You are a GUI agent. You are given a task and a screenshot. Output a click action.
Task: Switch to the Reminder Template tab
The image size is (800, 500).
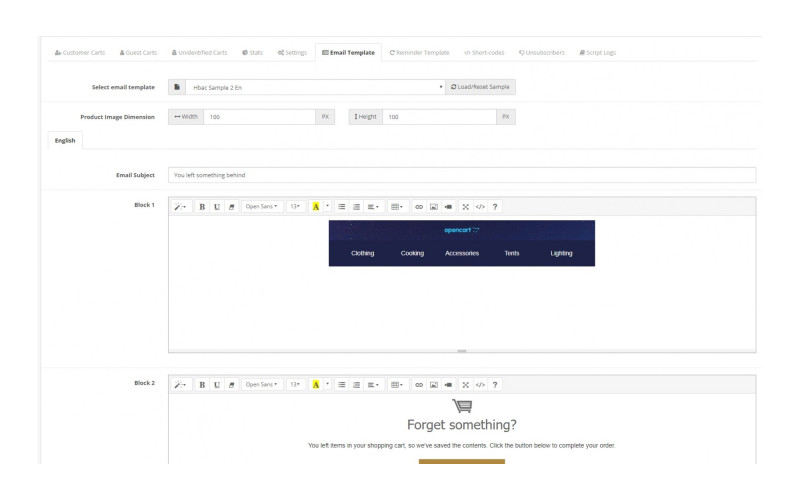point(419,52)
